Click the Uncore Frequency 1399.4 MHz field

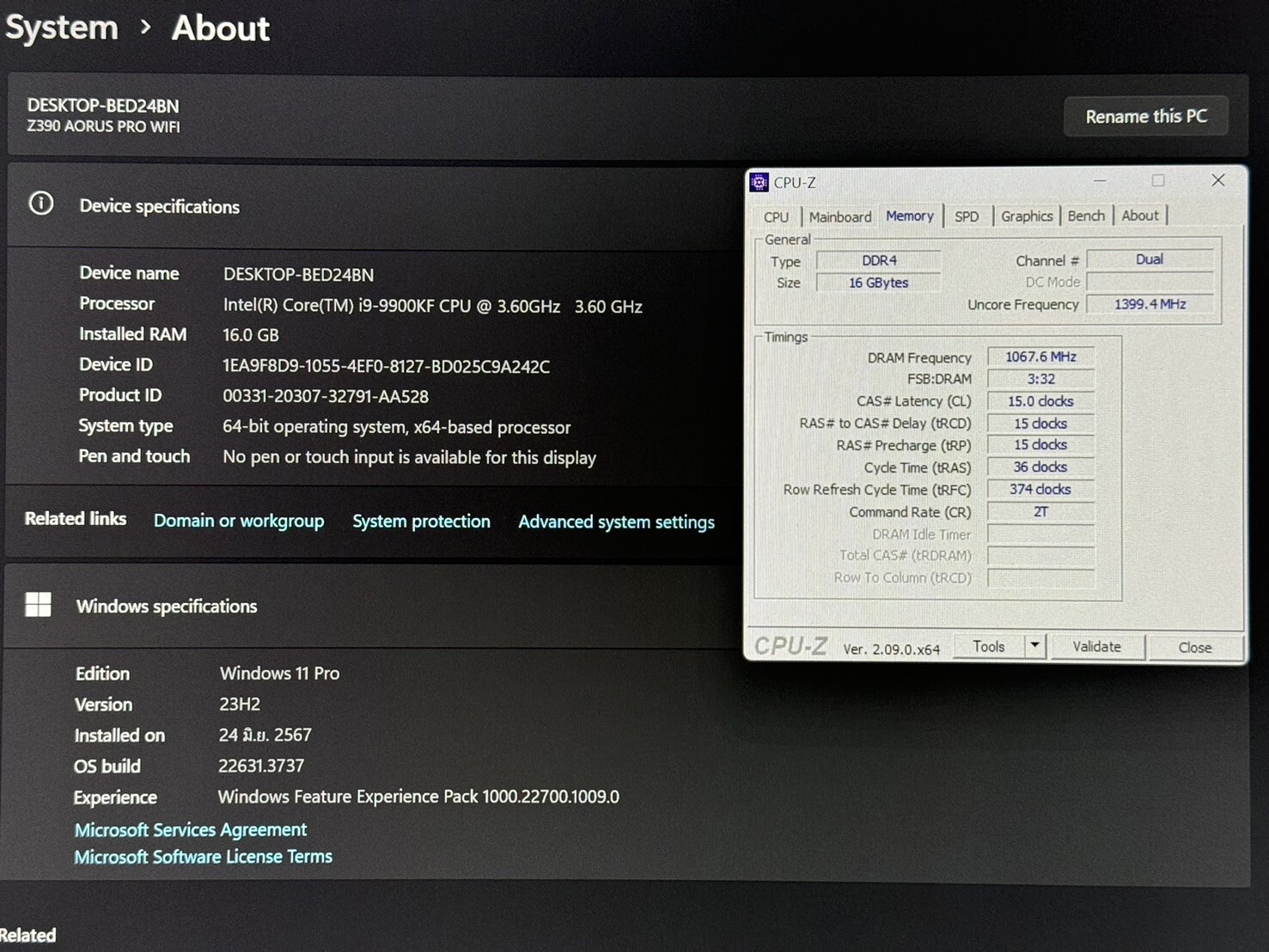tap(1150, 304)
